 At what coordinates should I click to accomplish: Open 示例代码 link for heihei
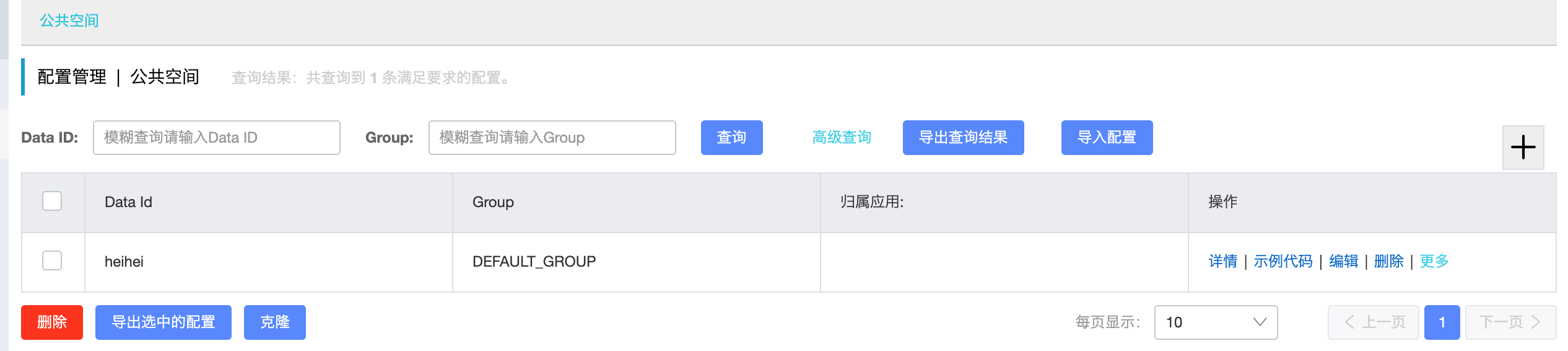tap(1283, 261)
